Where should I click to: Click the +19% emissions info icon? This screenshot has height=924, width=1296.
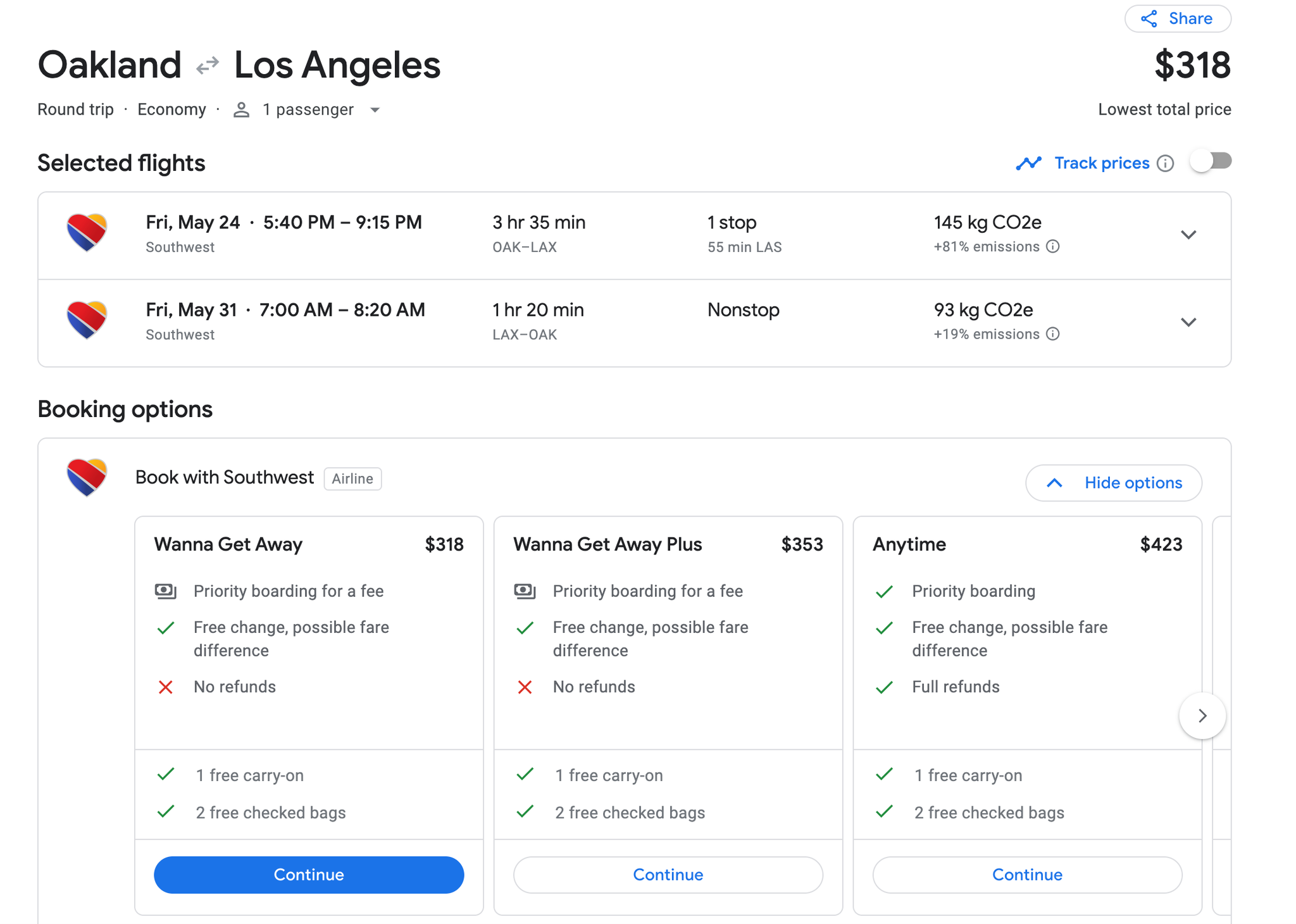1054,334
